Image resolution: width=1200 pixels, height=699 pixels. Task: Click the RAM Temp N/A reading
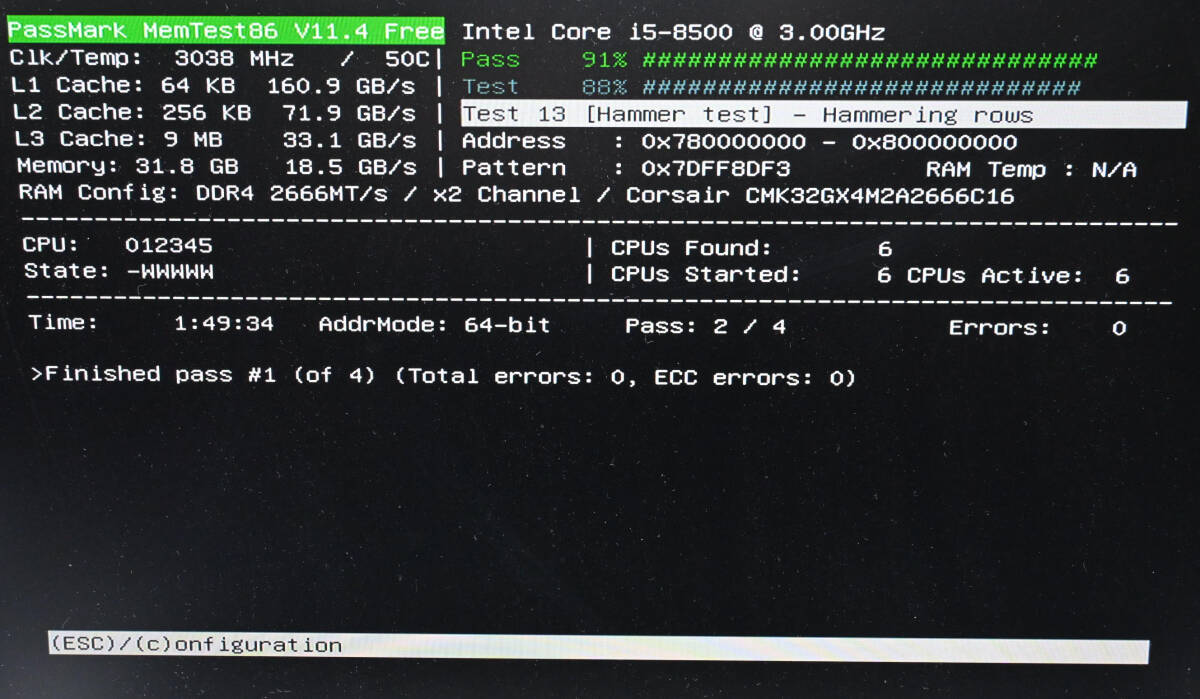pyautogui.click(x=1031, y=169)
